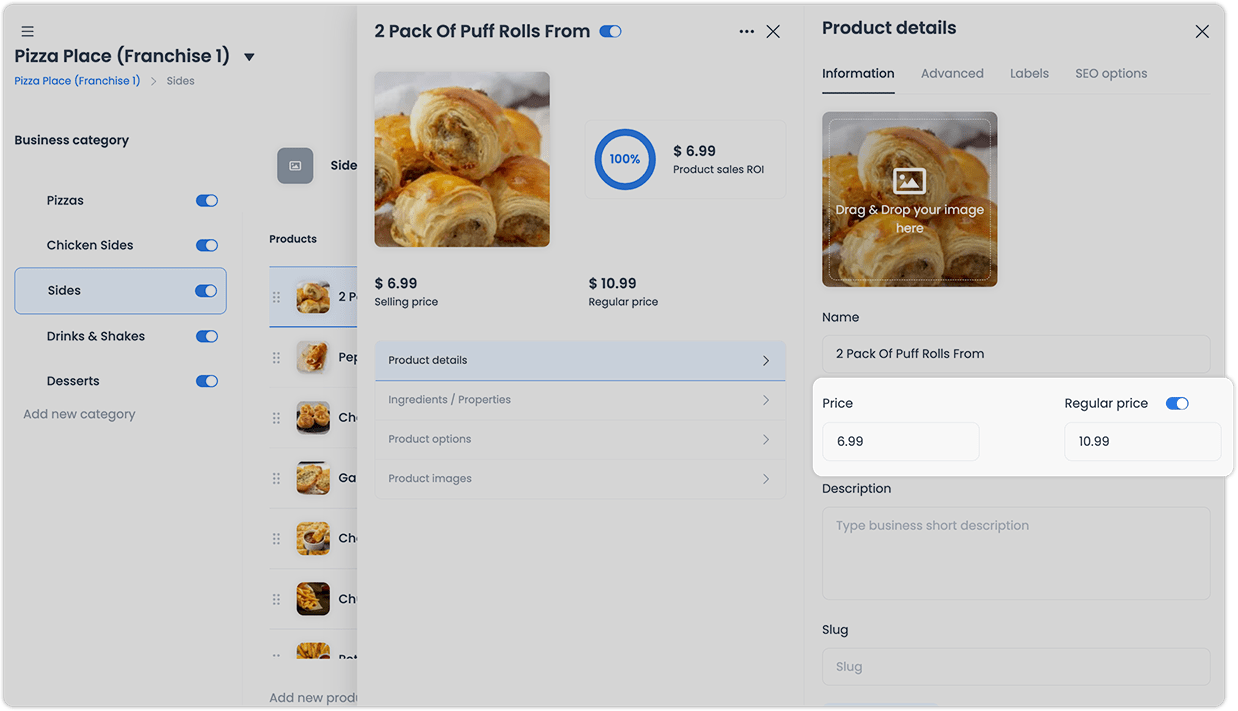Image resolution: width=1238 pixels, height=711 pixels.
Task: Click the Regular price field showing 10.99
Action: pyautogui.click(x=1142, y=441)
